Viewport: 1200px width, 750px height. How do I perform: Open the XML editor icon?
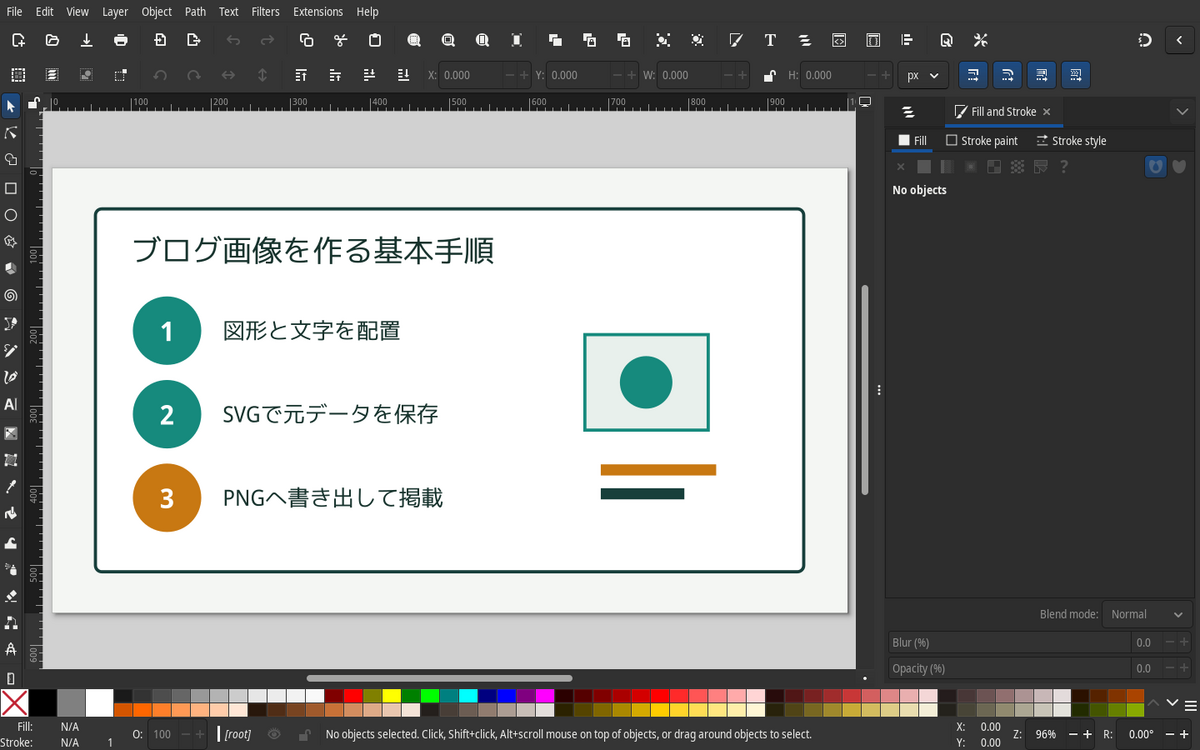click(x=839, y=40)
